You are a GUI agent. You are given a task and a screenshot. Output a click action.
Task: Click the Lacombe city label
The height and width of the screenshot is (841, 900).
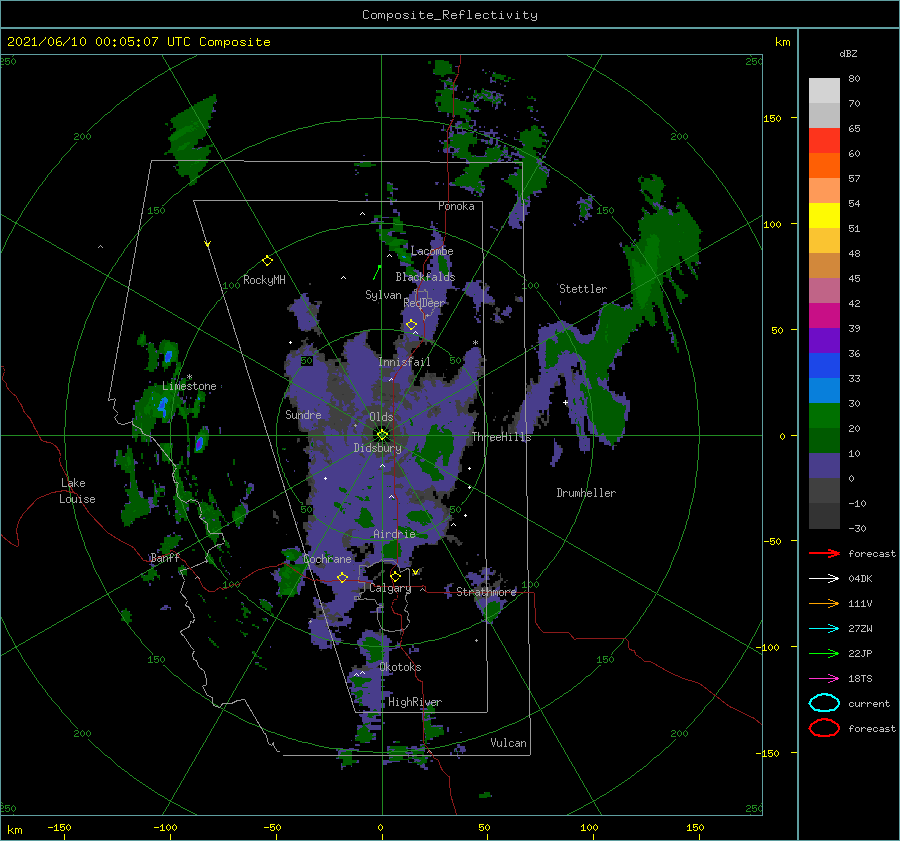point(432,251)
